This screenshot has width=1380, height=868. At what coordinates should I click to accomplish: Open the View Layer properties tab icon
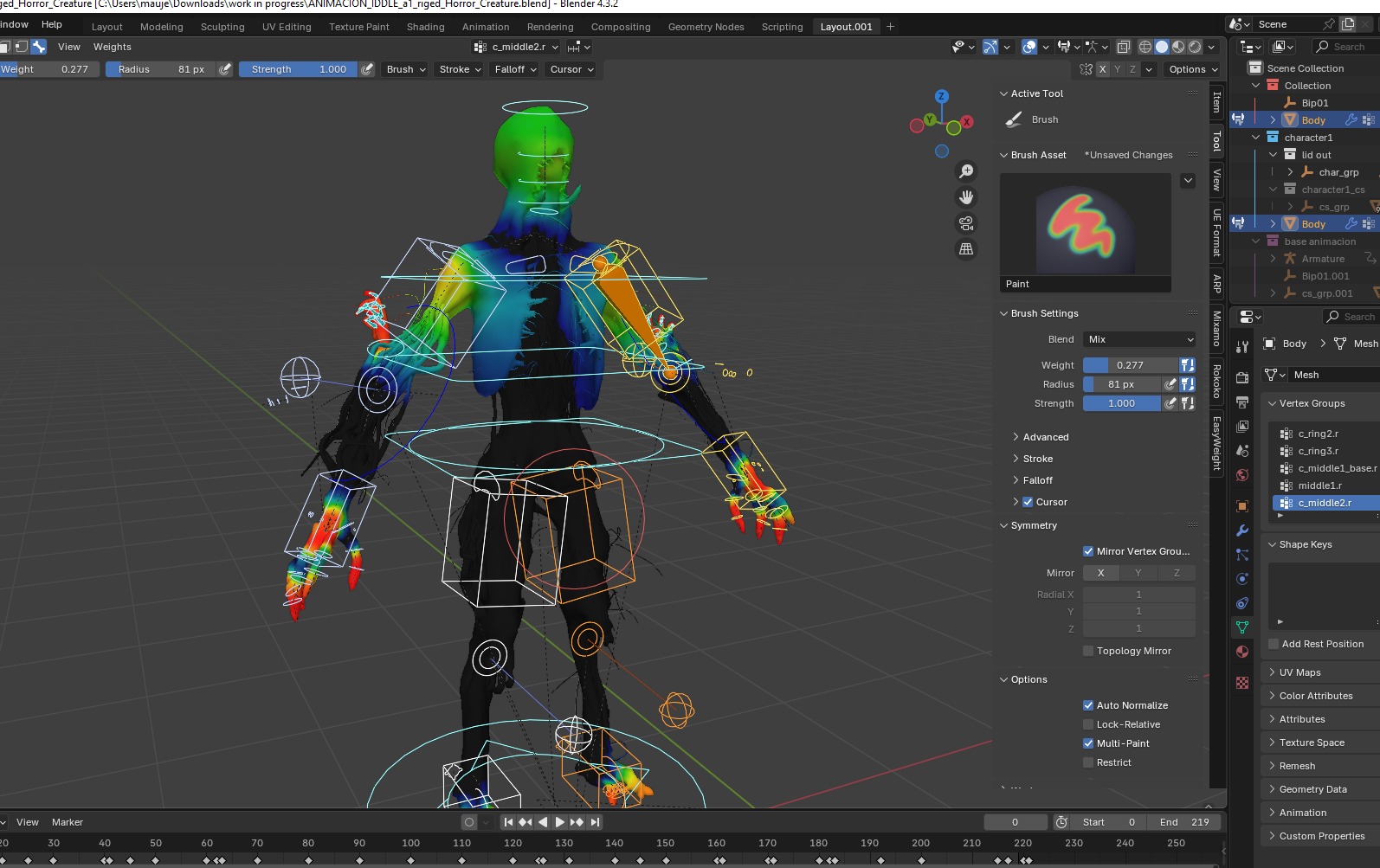coord(1242,426)
